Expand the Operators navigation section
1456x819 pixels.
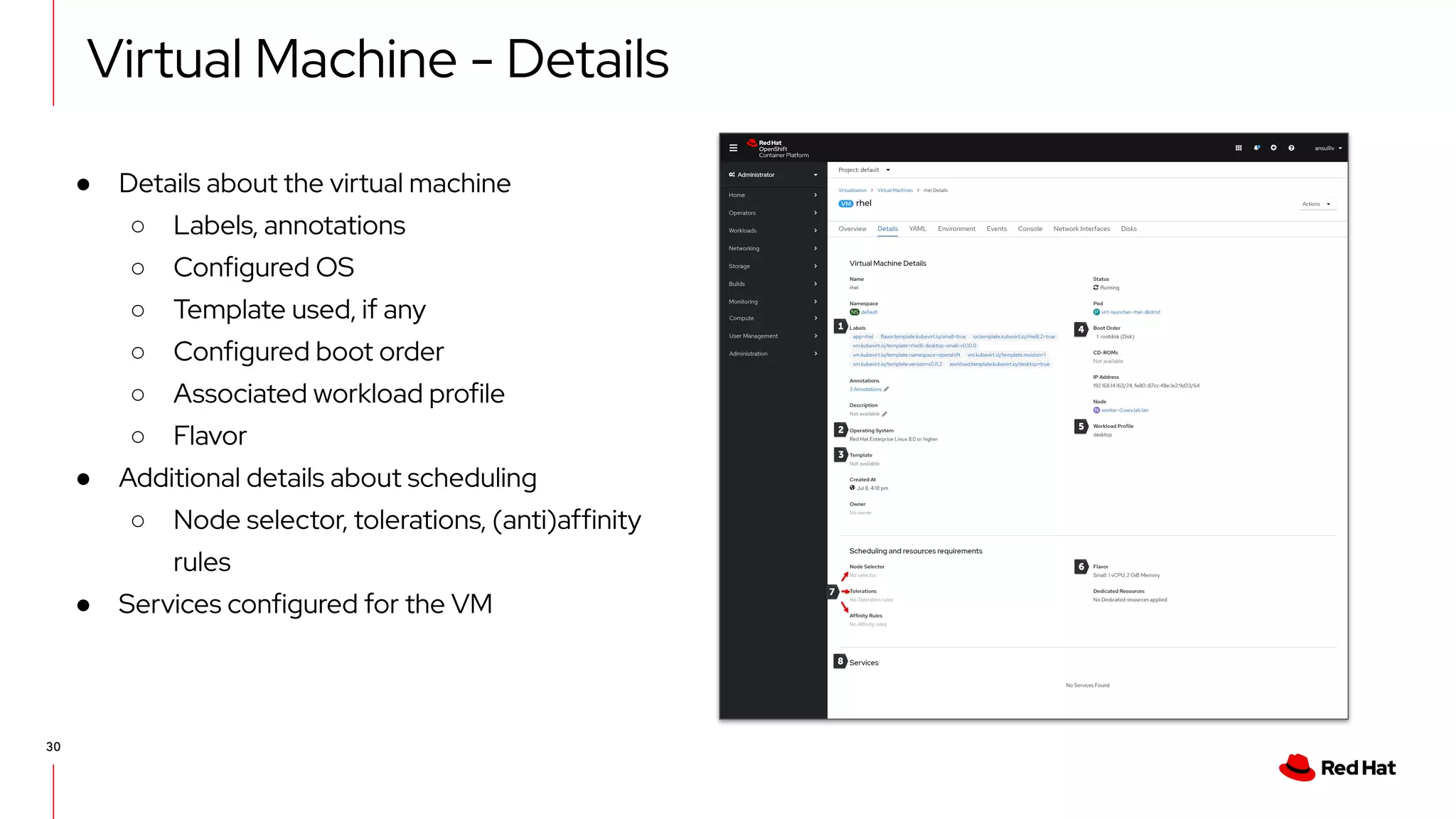[773, 213]
